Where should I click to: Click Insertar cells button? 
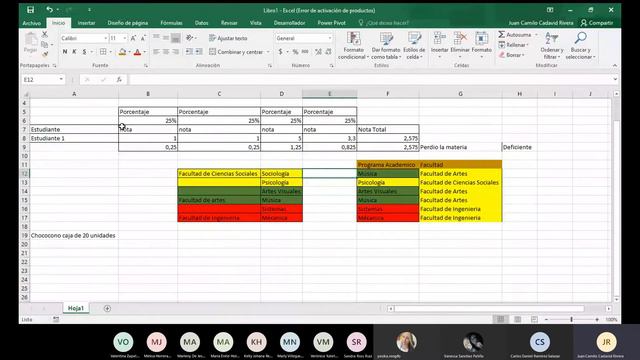click(440, 45)
